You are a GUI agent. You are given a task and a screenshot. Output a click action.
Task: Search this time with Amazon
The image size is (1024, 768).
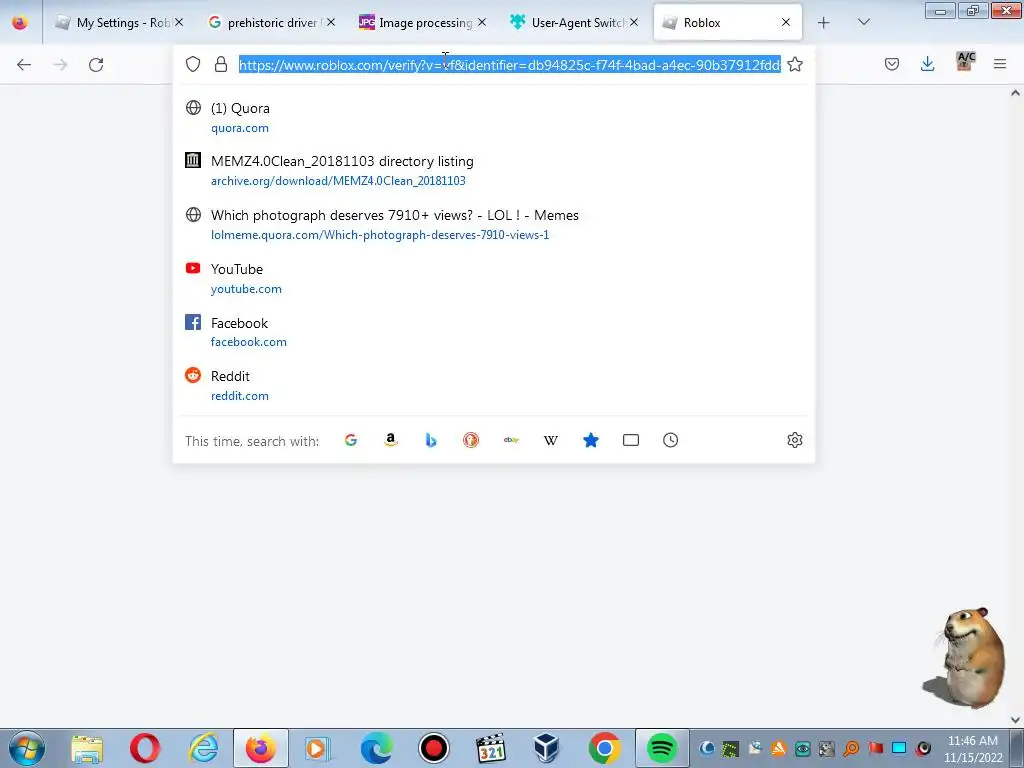pos(391,440)
